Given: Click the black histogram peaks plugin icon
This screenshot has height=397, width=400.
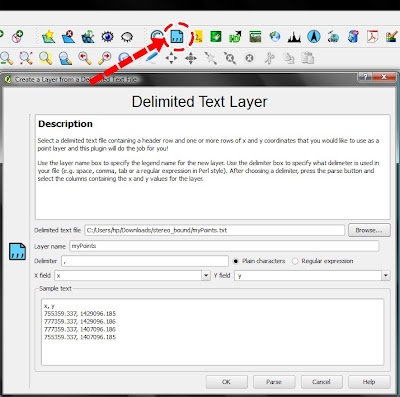Looking at the screenshot, I should click(x=294, y=37).
